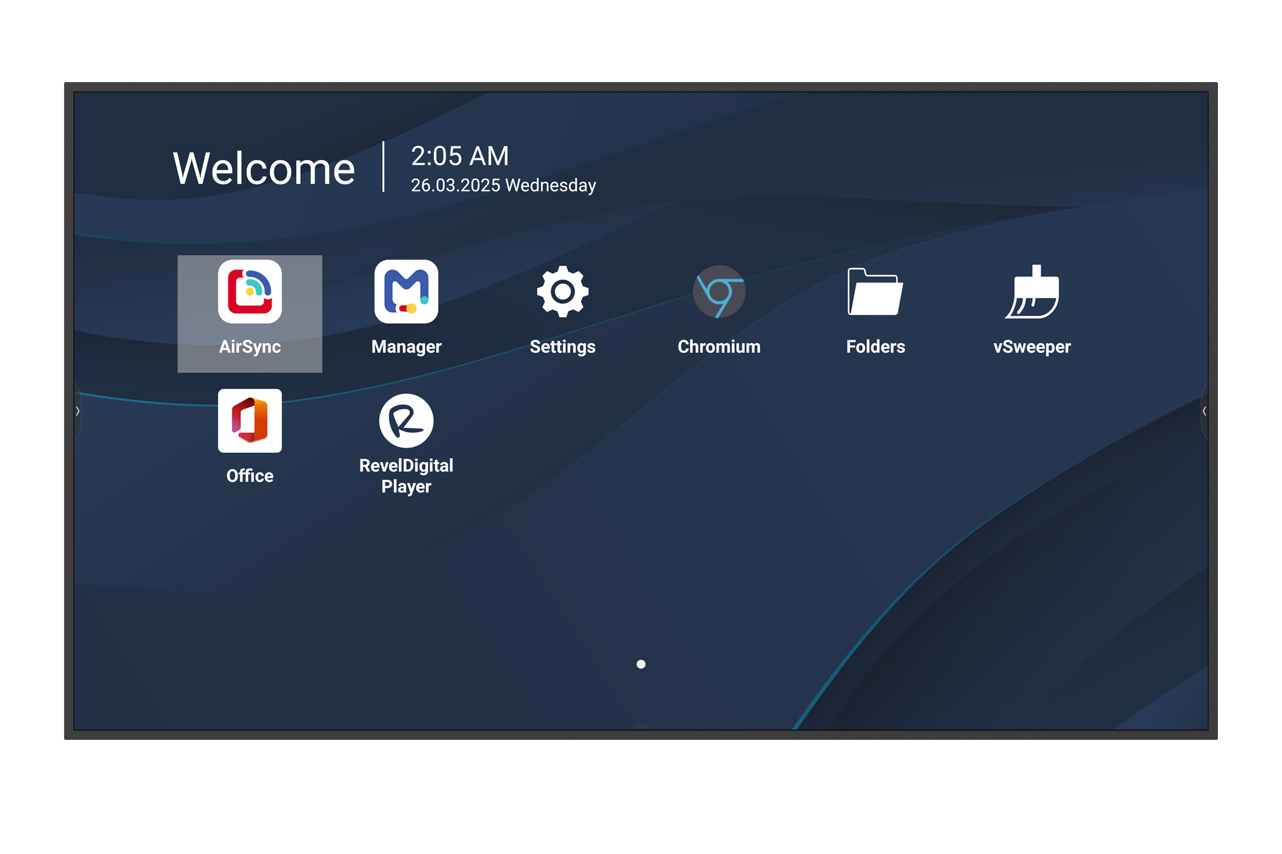Viewport: 1282px width, 854px height.
Task: Click the Welcome heading text
Action: pyautogui.click(x=264, y=169)
